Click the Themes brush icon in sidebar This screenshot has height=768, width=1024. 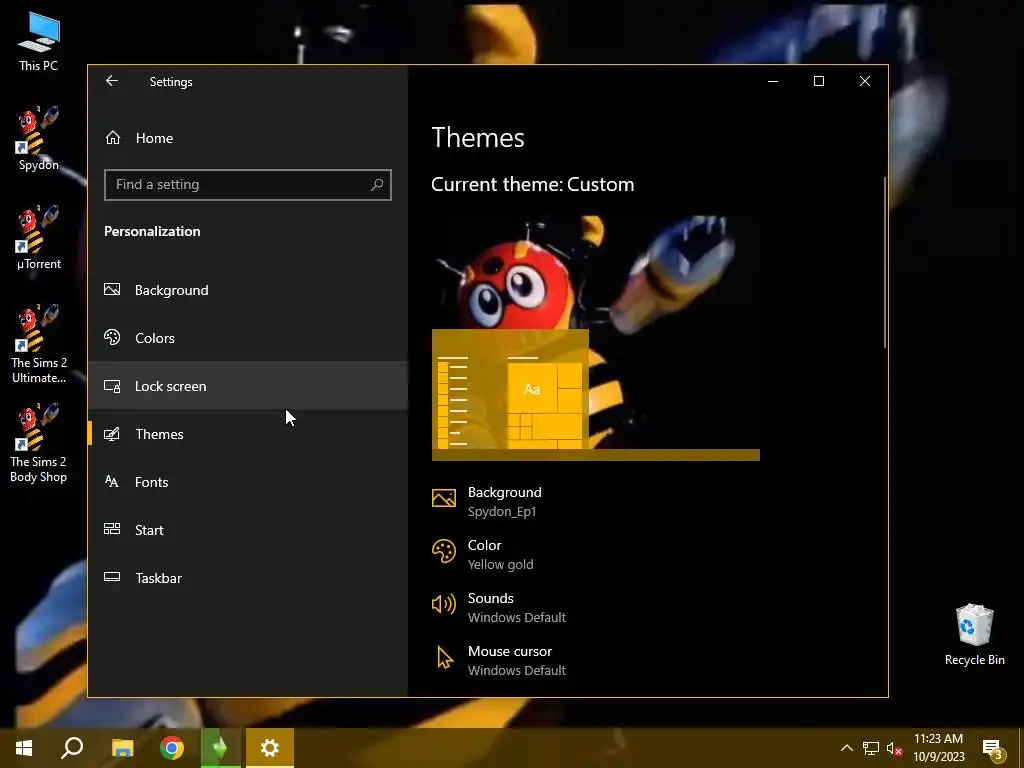[112, 434]
